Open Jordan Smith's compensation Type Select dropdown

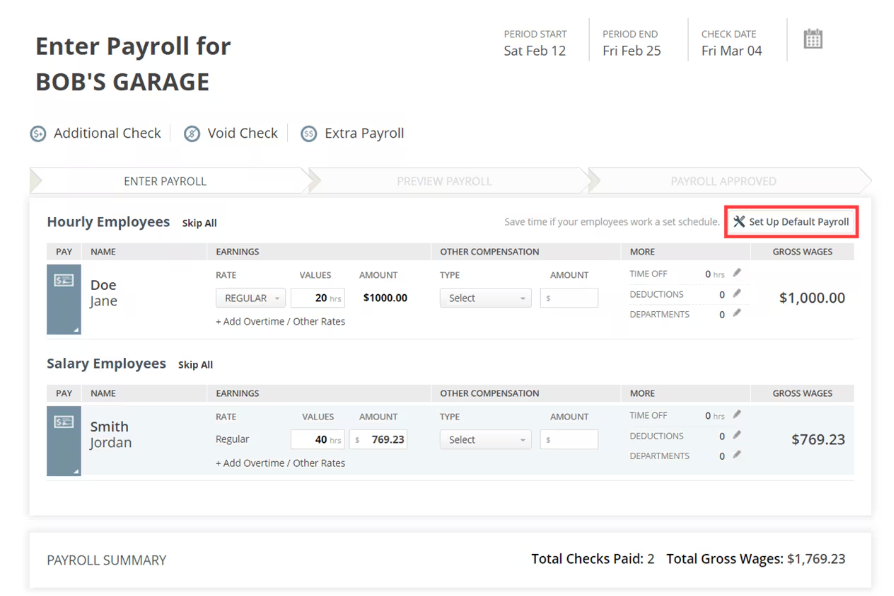[485, 438]
